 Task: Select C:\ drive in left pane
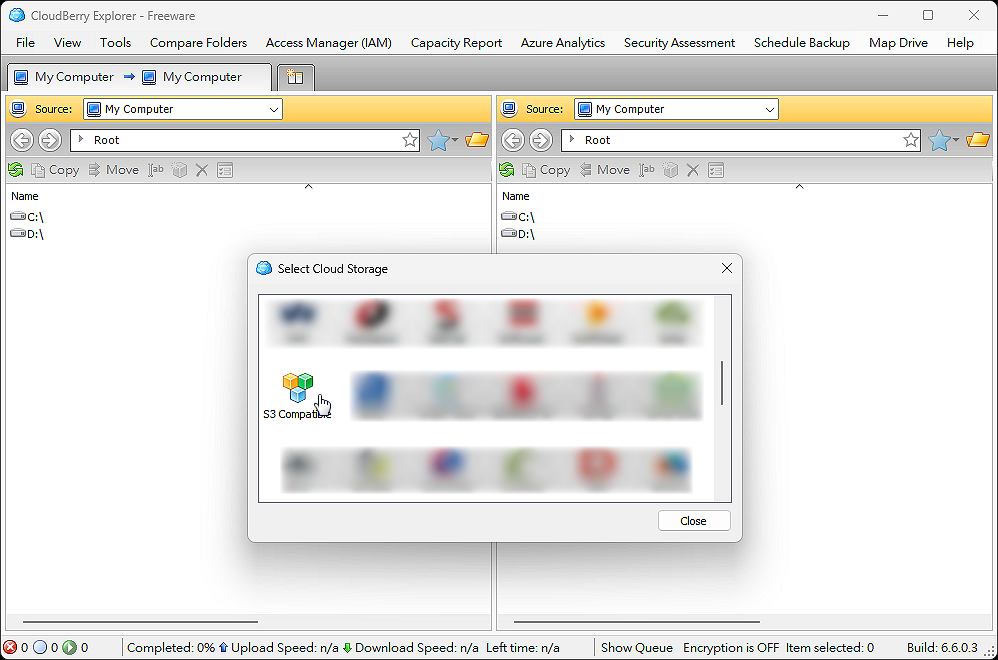pos(27,217)
